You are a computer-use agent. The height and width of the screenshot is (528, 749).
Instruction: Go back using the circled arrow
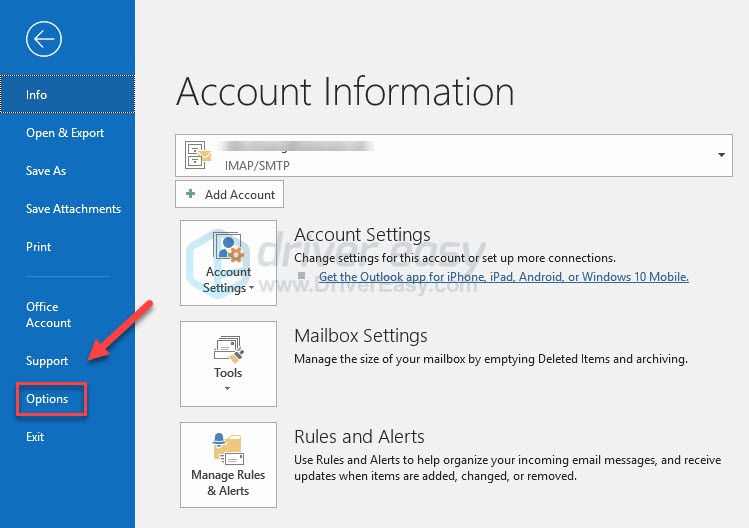[x=44, y=39]
